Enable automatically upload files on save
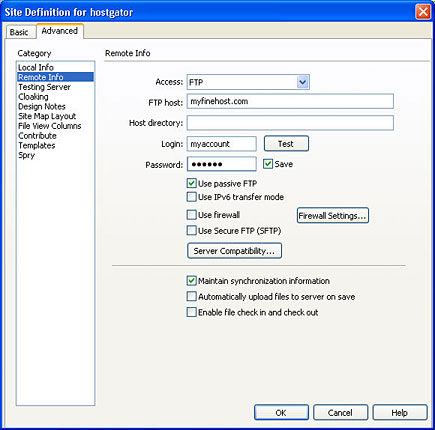Image resolution: width=435 pixels, height=430 pixels. click(x=191, y=296)
